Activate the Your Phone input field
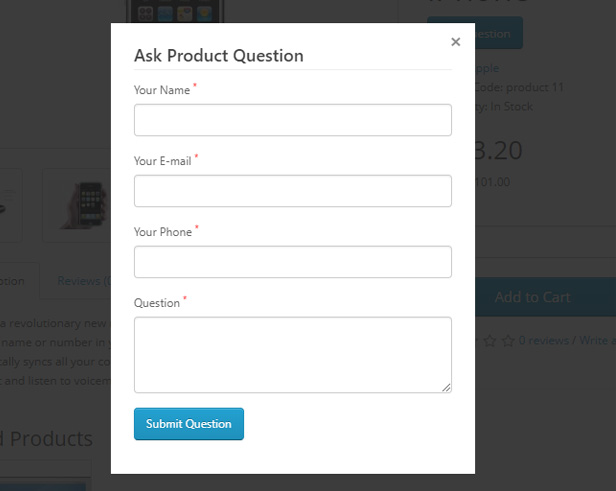Screen dimensions: 616x491 (x=293, y=262)
